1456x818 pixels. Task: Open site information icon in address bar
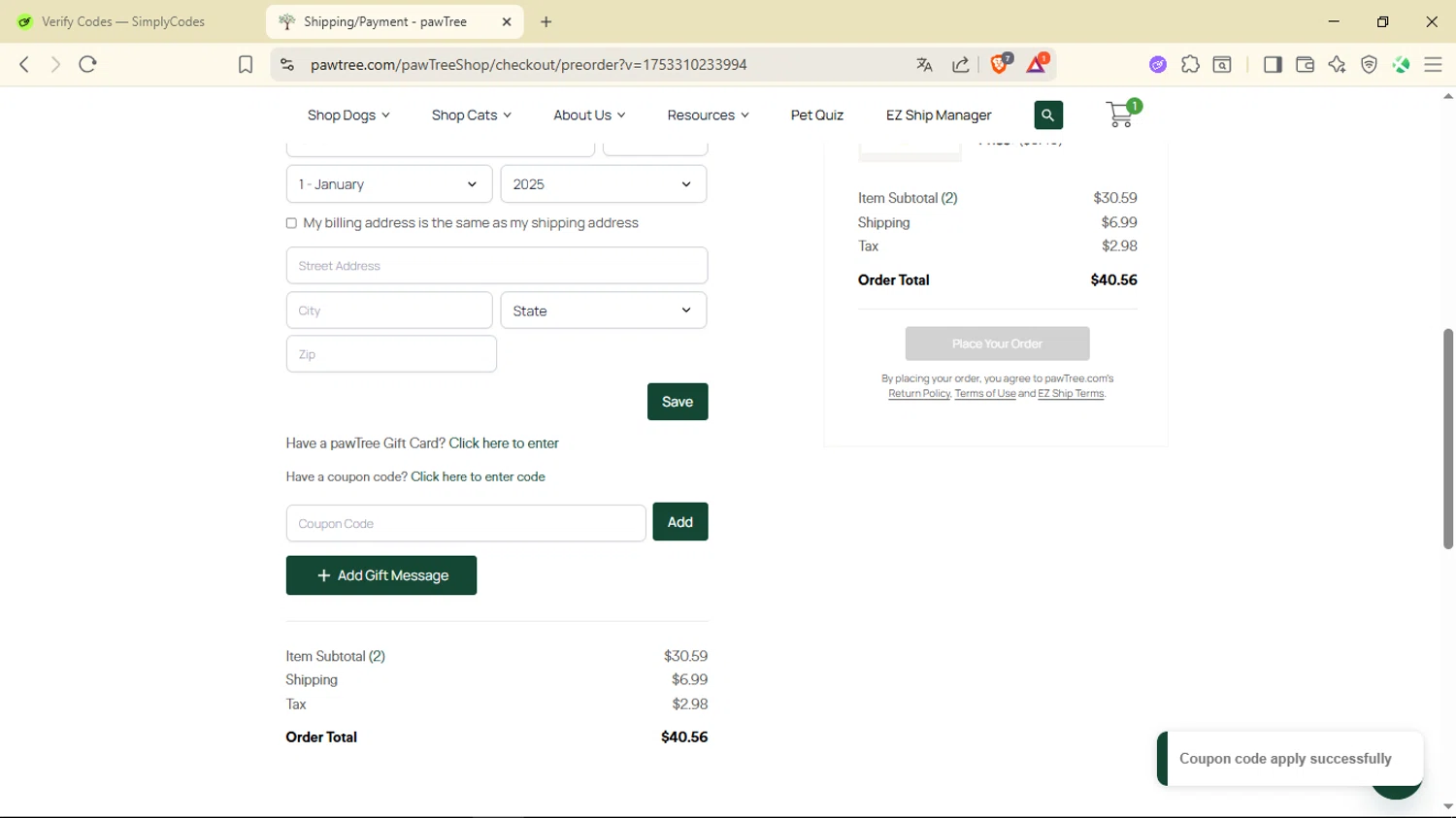pyautogui.click(x=286, y=64)
